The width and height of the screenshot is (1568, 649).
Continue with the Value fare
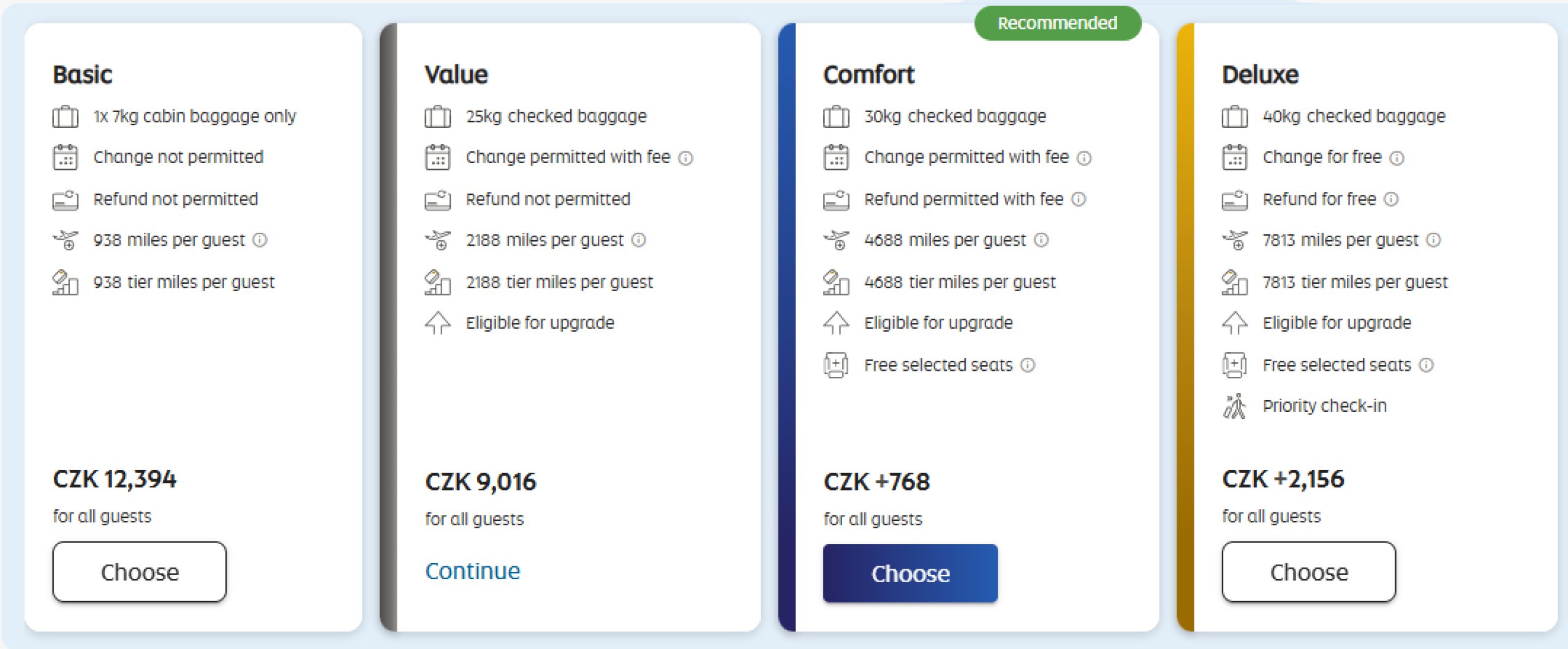tap(472, 571)
